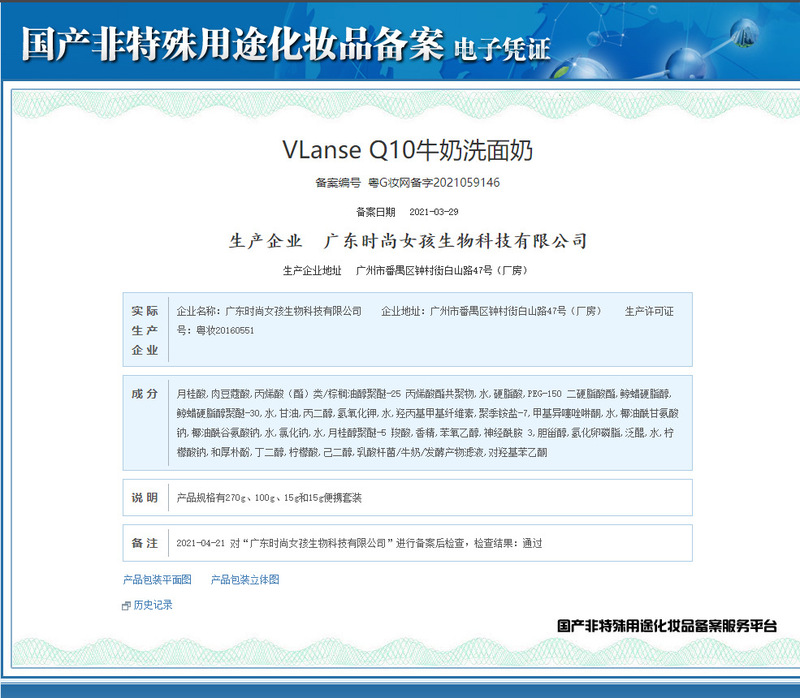Select the address 广州市番禺区钟村街白山路47号（厂房）under the heading

point(442,270)
